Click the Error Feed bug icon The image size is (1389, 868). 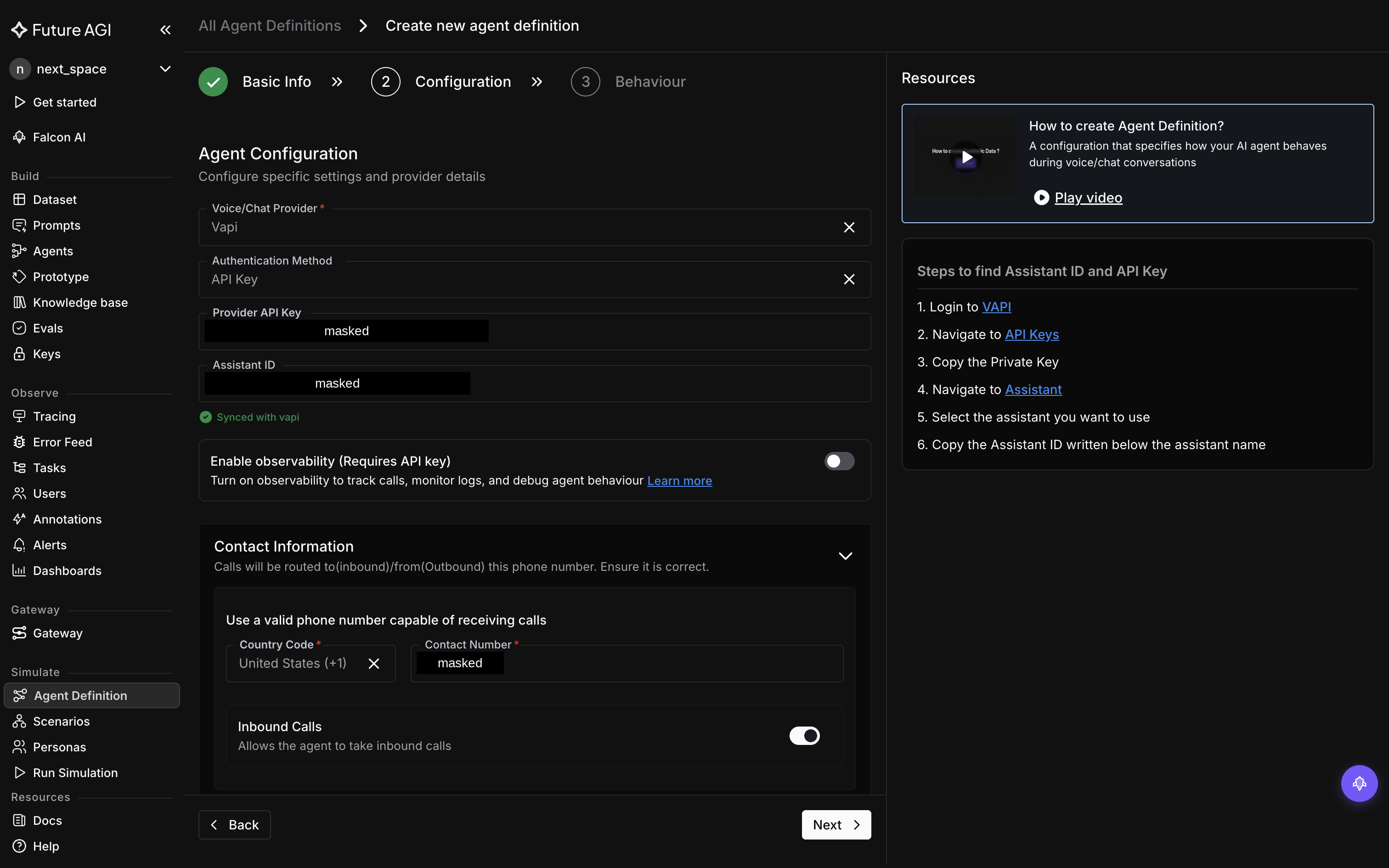19,442
